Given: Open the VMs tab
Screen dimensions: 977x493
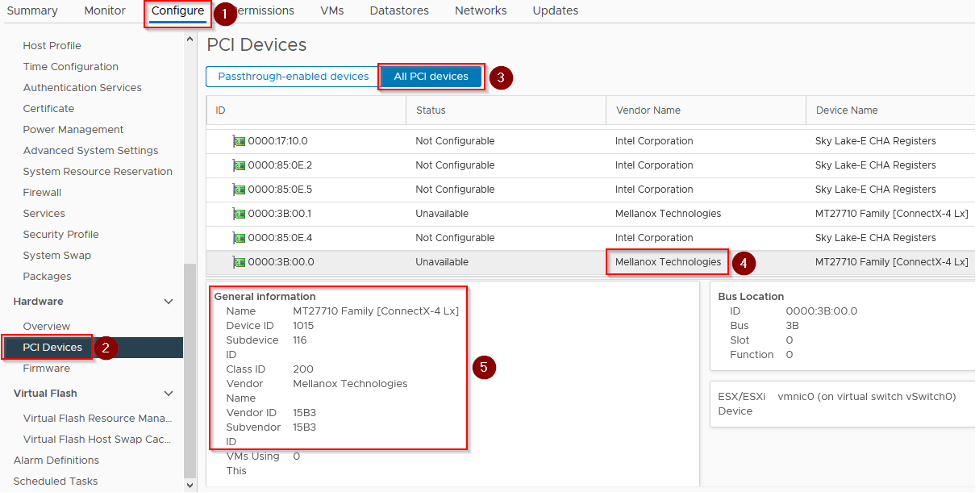Looking at the screenshot, I should click(332, 11).
